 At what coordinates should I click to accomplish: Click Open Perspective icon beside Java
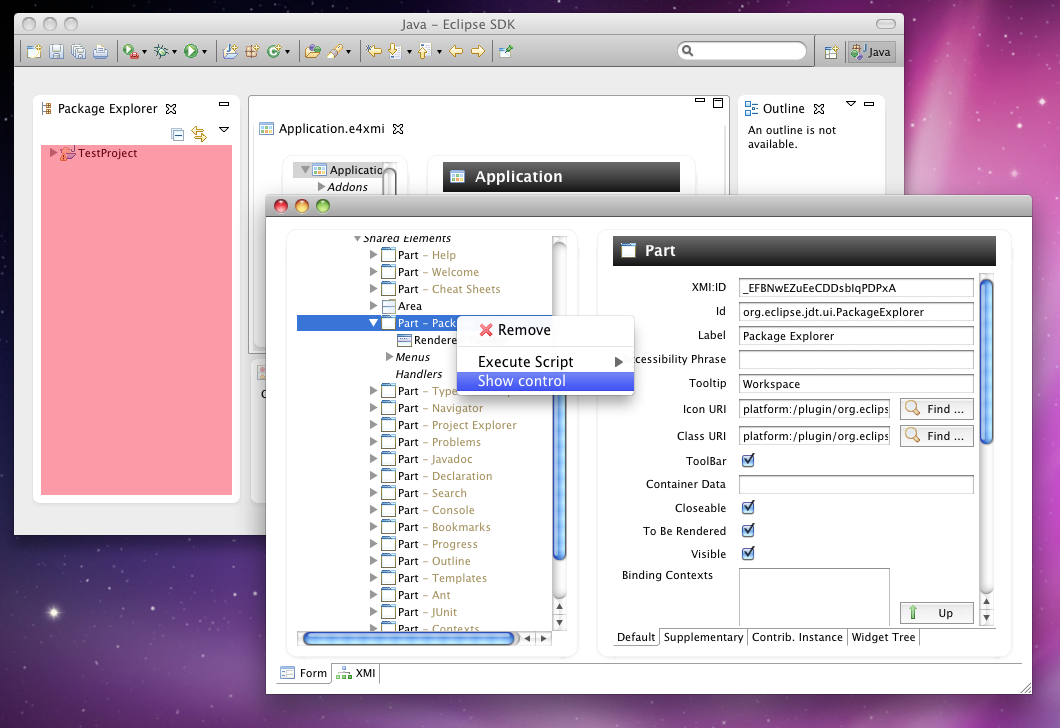tap(831, 52)
